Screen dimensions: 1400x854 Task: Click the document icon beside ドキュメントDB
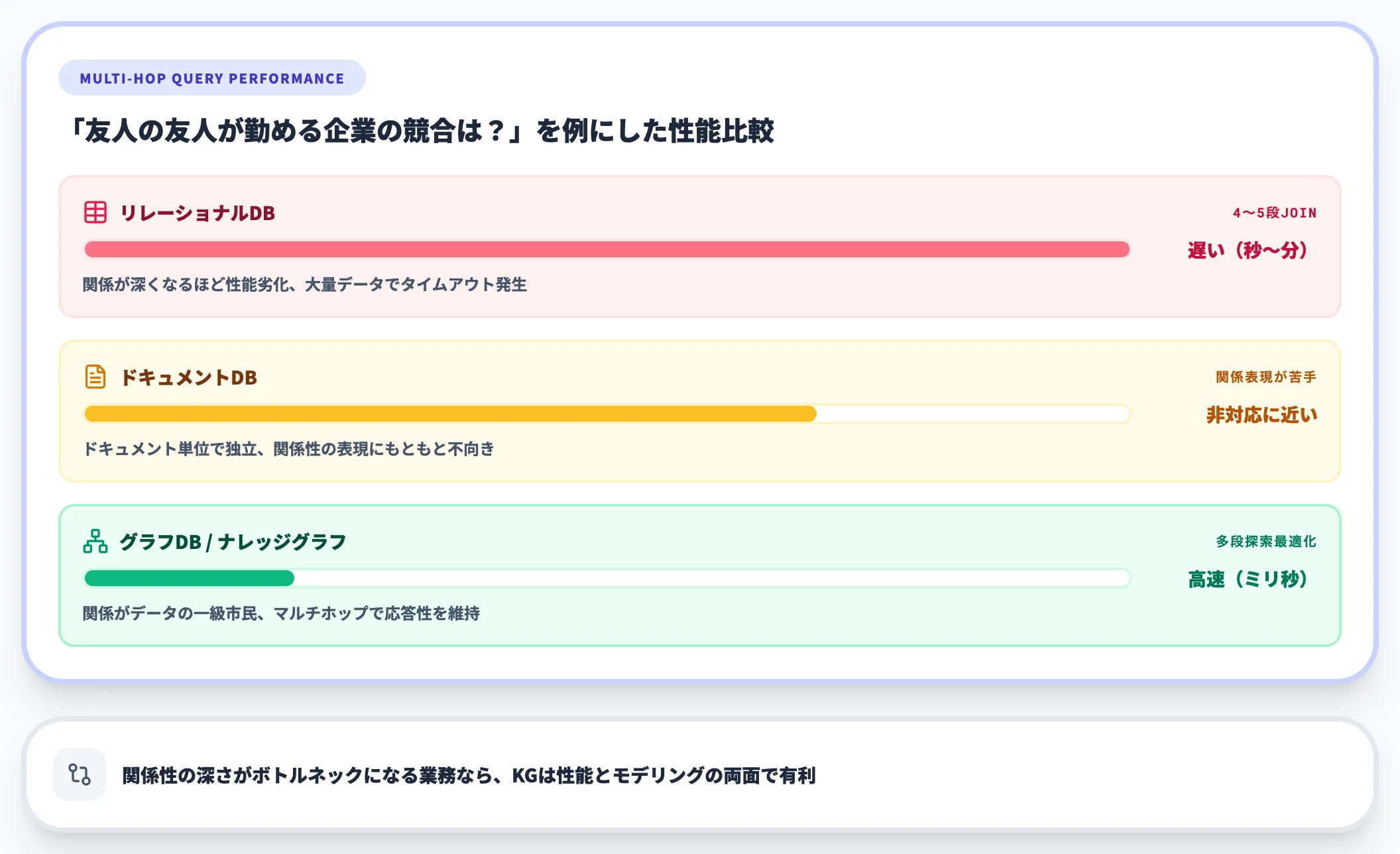click(93, 377)
